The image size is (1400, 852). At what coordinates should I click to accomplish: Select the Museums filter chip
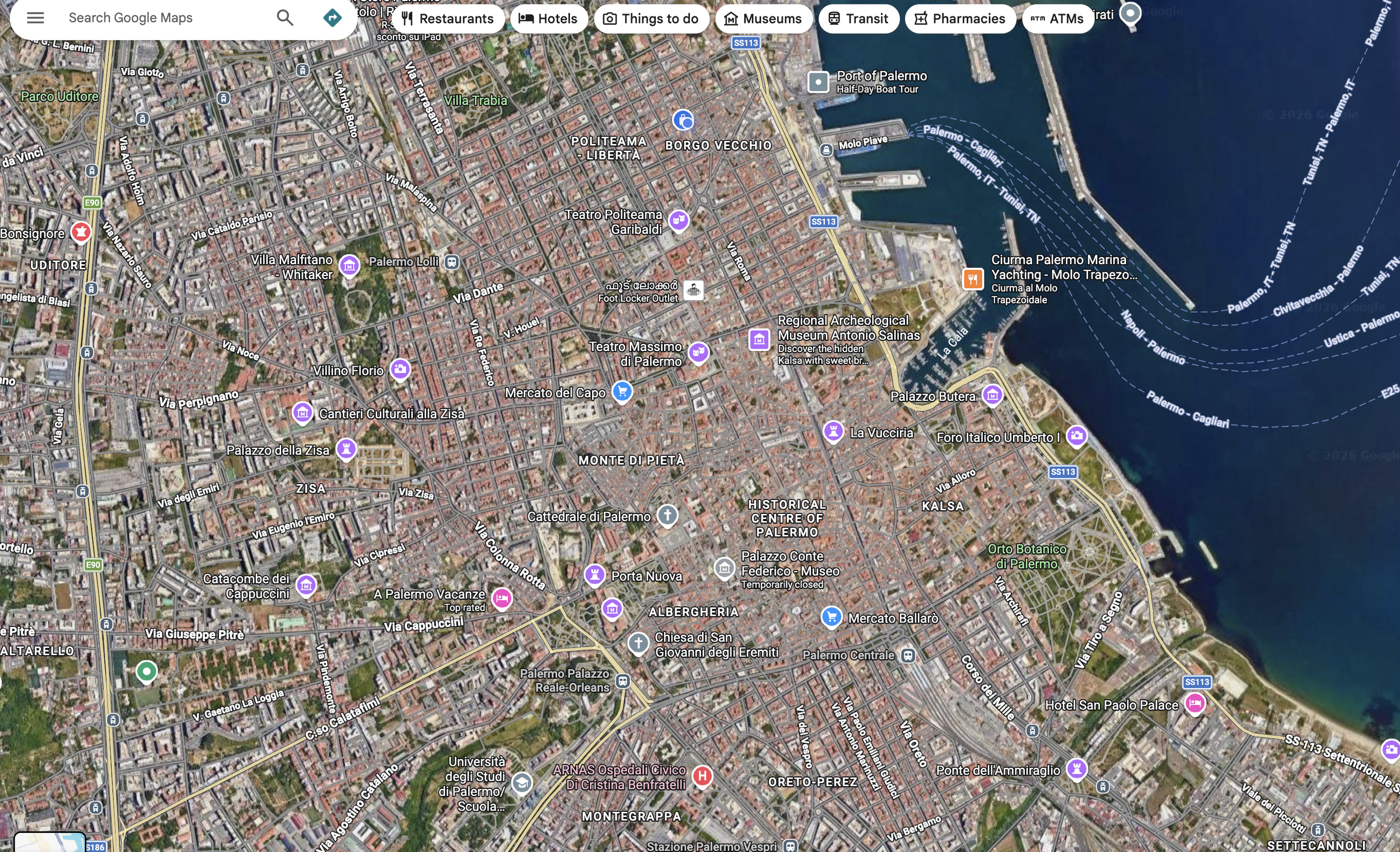(763, 18)
